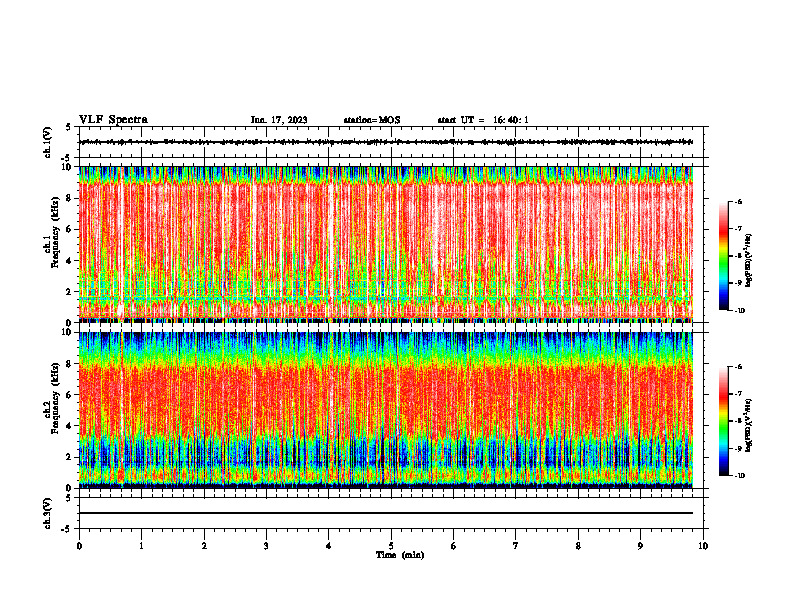Viewport: 792px width, 612px height.
Task: Click the ch.2 frequency tick label "6"
Action: (x=69, y=395)
